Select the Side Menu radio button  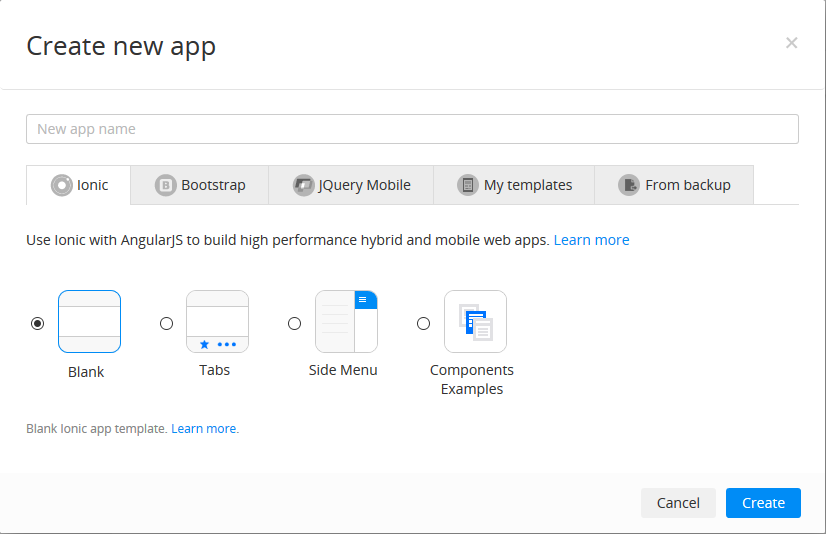tap(294, 323)
